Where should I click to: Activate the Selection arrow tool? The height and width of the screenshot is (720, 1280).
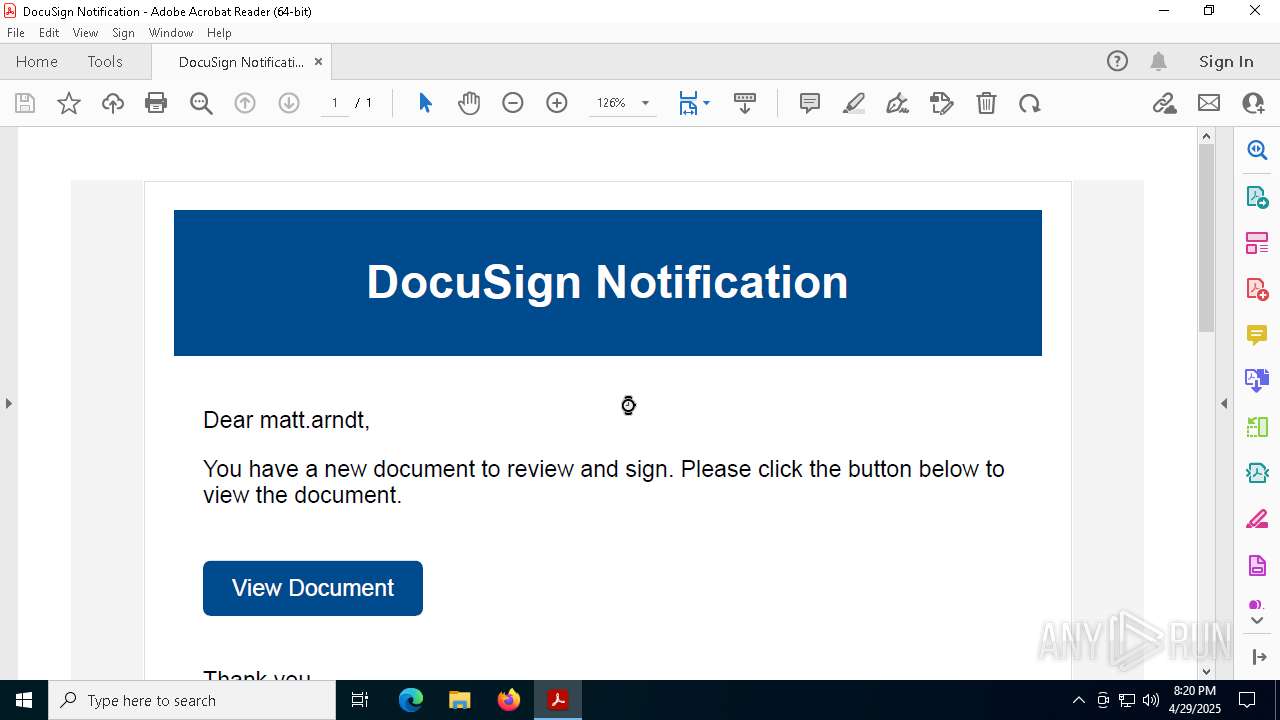pyautogui.click(x=425, y=103)
